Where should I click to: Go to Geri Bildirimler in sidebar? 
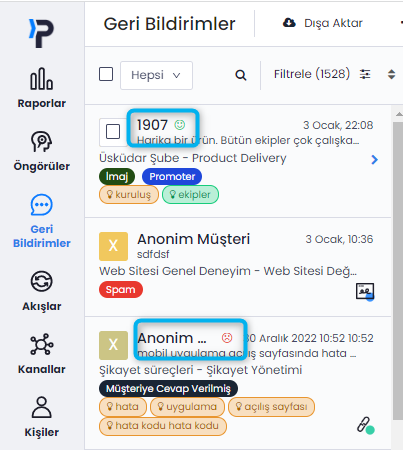[x=42, y=221]
